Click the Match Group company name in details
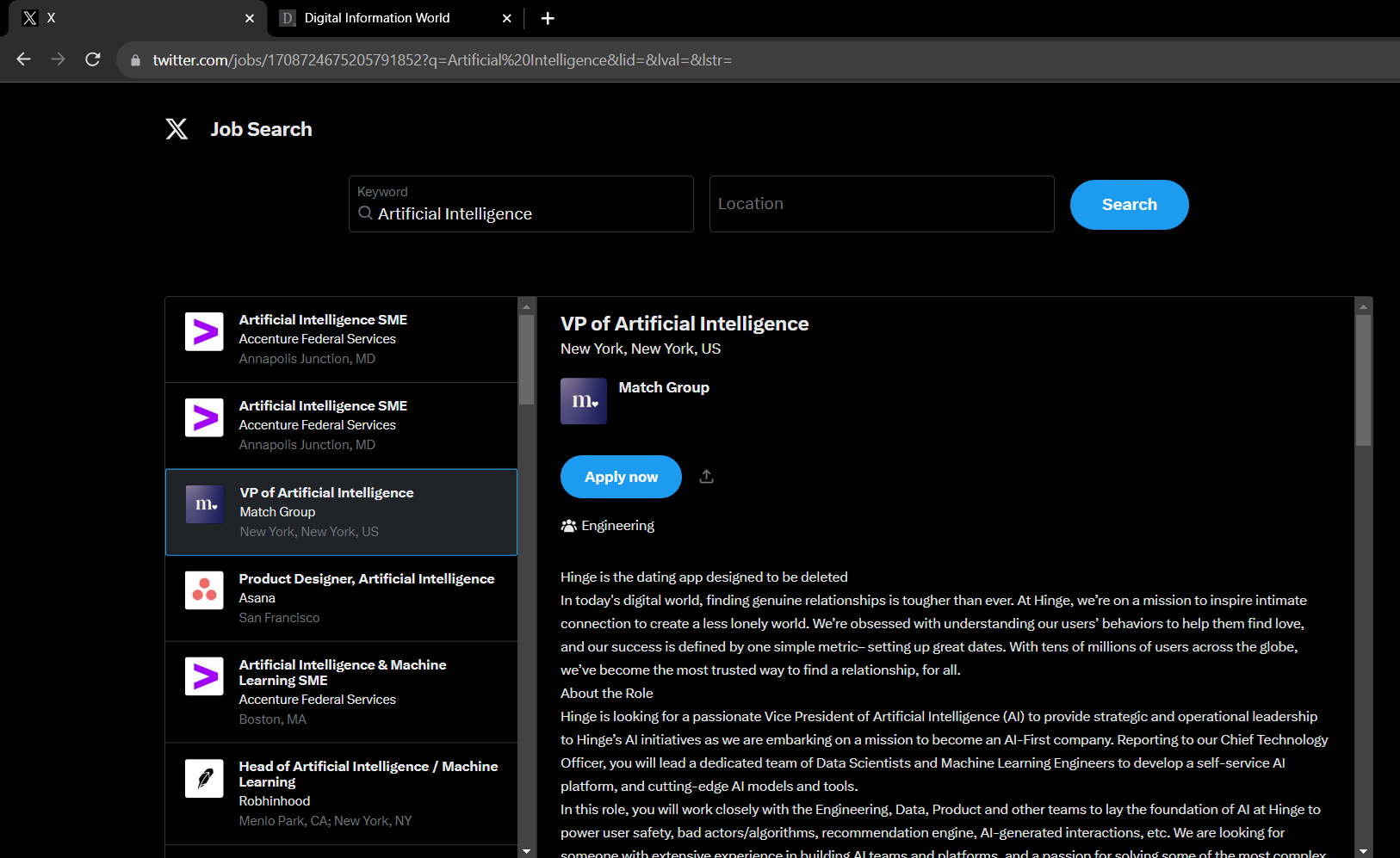This screenshot has height=858, width=1400. coord(664,387)
